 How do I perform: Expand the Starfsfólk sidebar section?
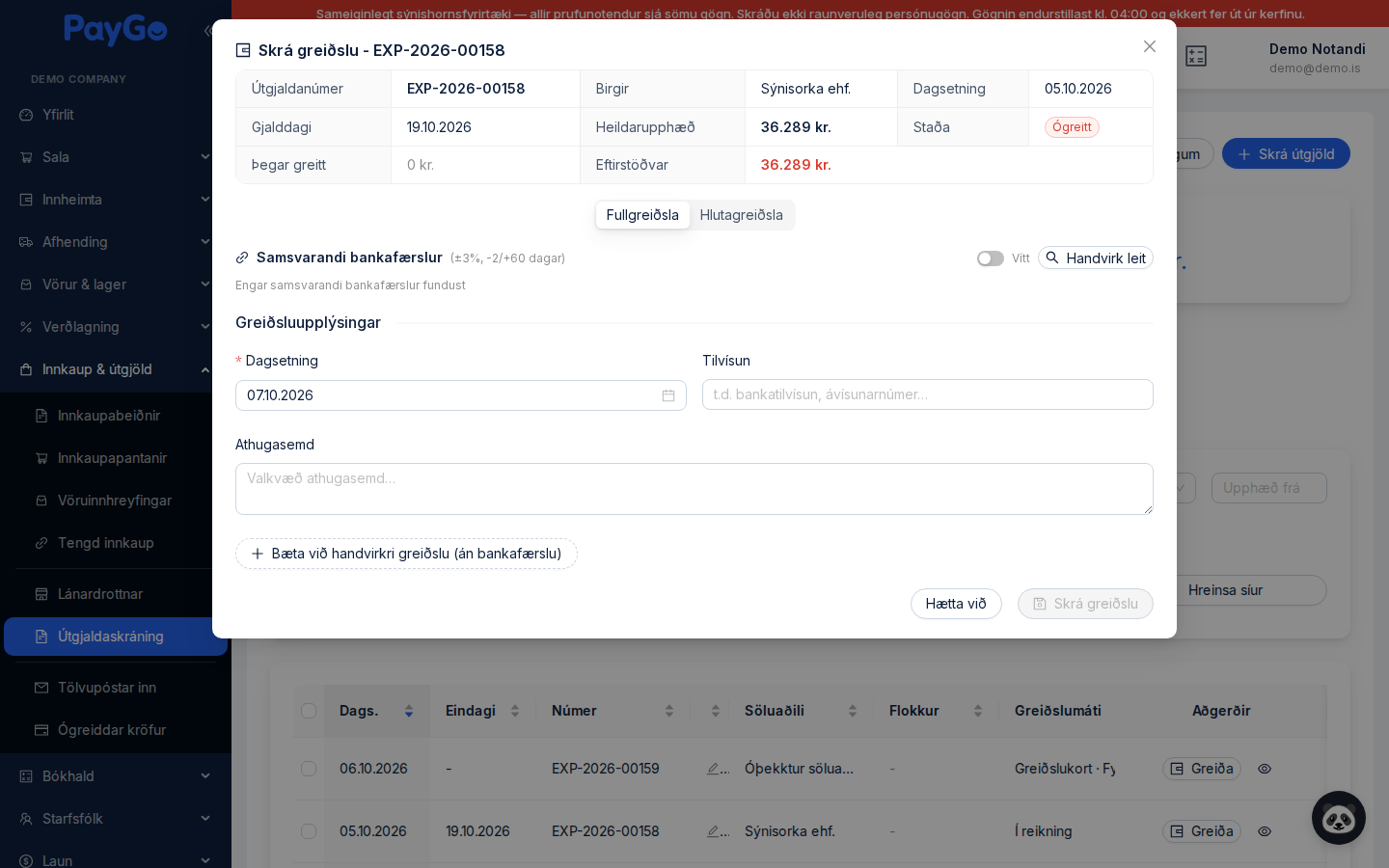(116, 819)
